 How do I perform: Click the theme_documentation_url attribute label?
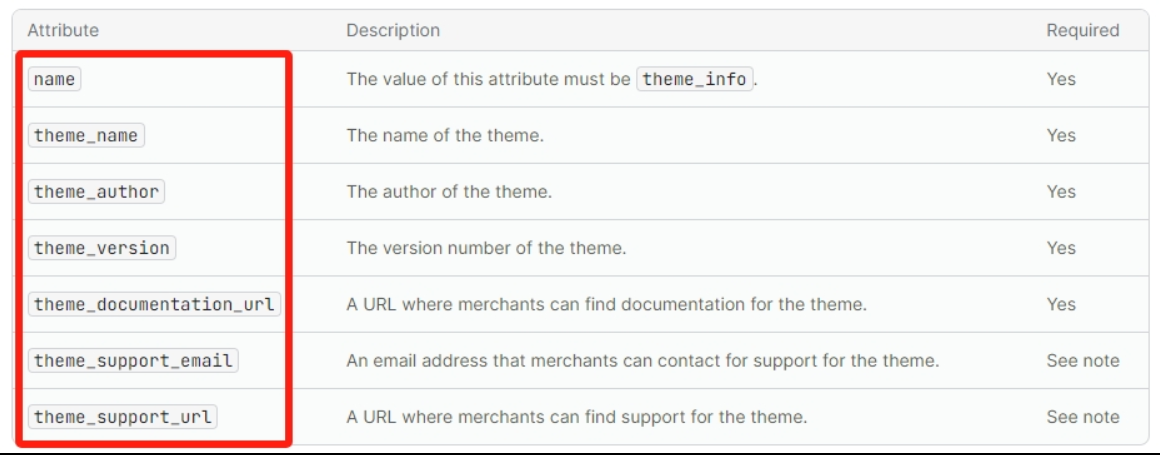click(155, 304)
